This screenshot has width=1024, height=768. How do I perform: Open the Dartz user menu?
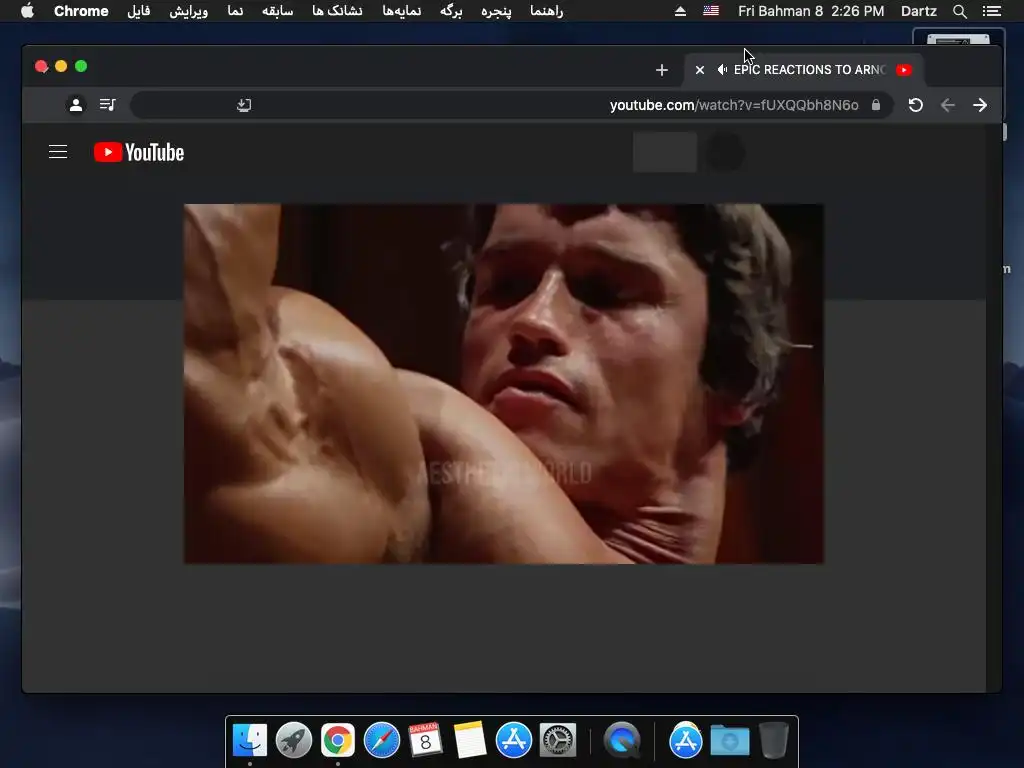coord(918,11)
